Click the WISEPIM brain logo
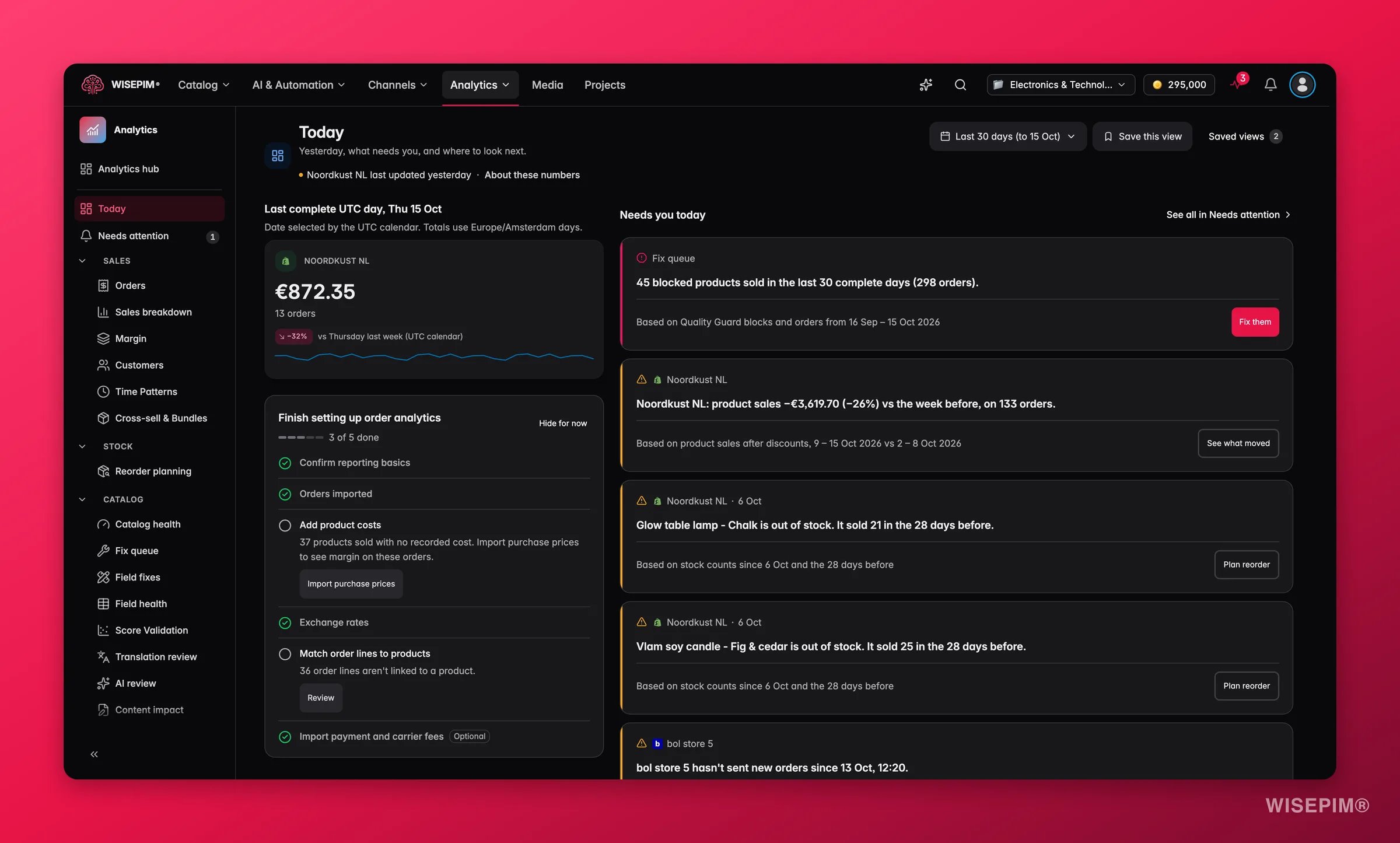The height and width of the screenshot is (843, 1400). pyautogui.click(x=92, y=85)
